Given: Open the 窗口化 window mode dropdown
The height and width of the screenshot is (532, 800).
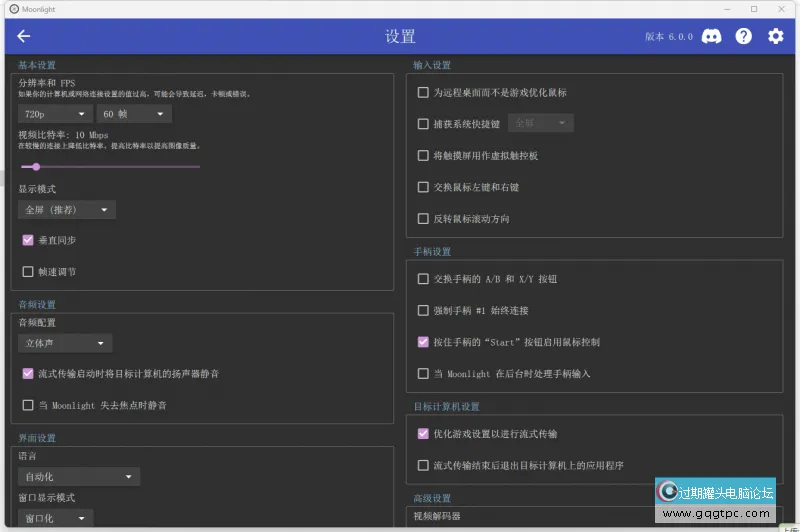Looking at the screenshot, I should (55, 518).
